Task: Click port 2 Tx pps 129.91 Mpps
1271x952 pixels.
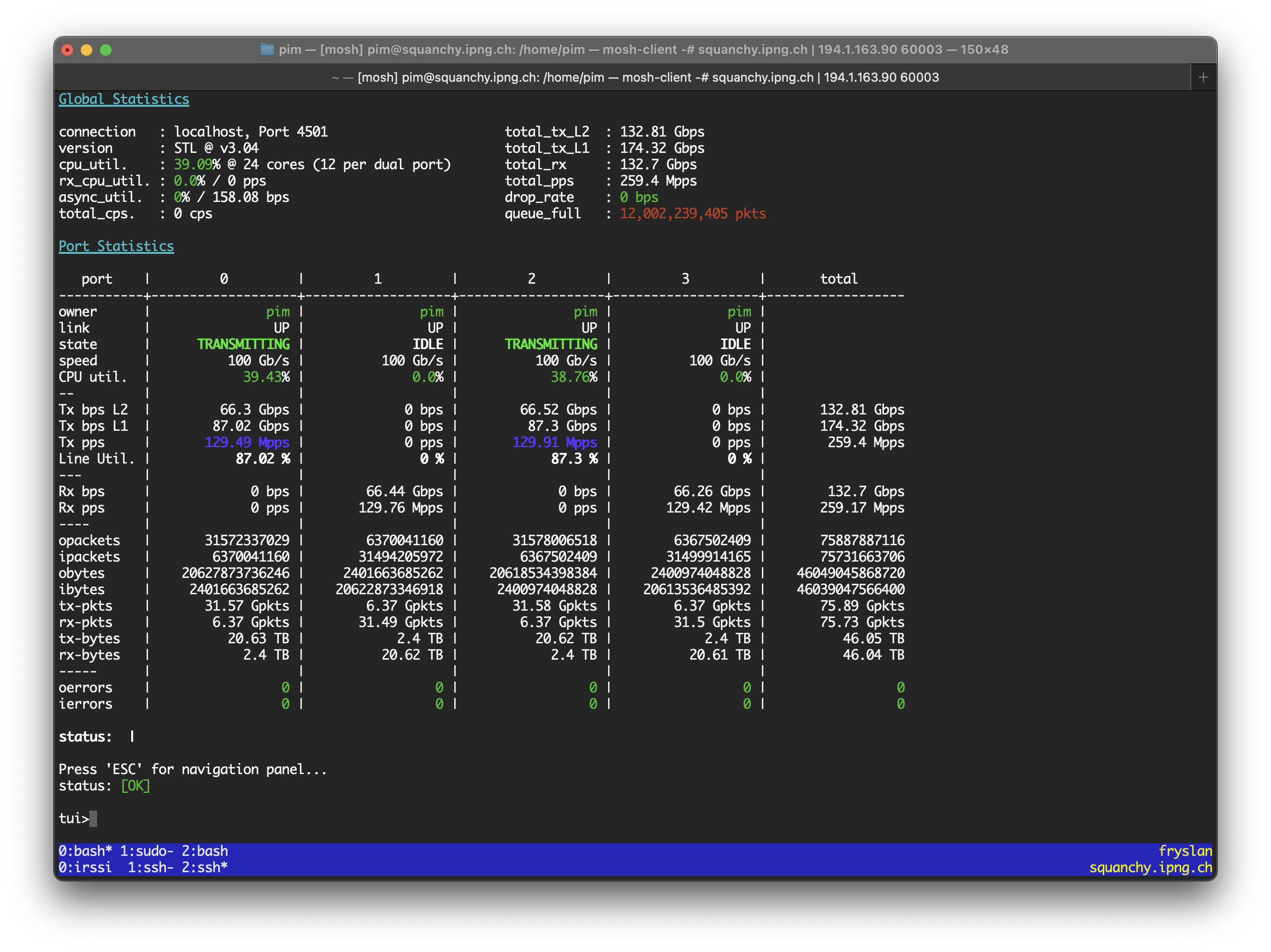Action: point(554,442)
